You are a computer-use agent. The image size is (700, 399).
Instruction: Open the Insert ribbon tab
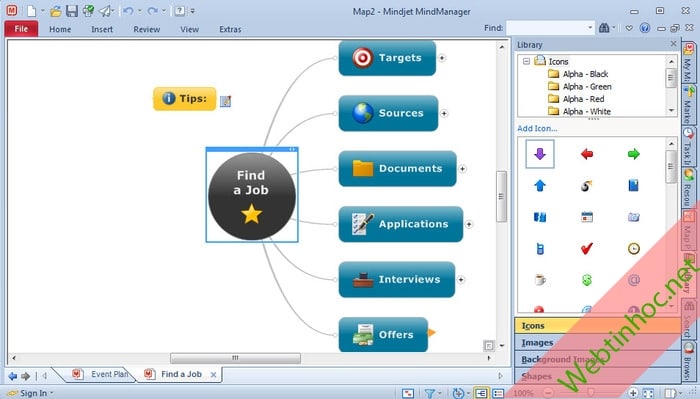tap(102, 29)
